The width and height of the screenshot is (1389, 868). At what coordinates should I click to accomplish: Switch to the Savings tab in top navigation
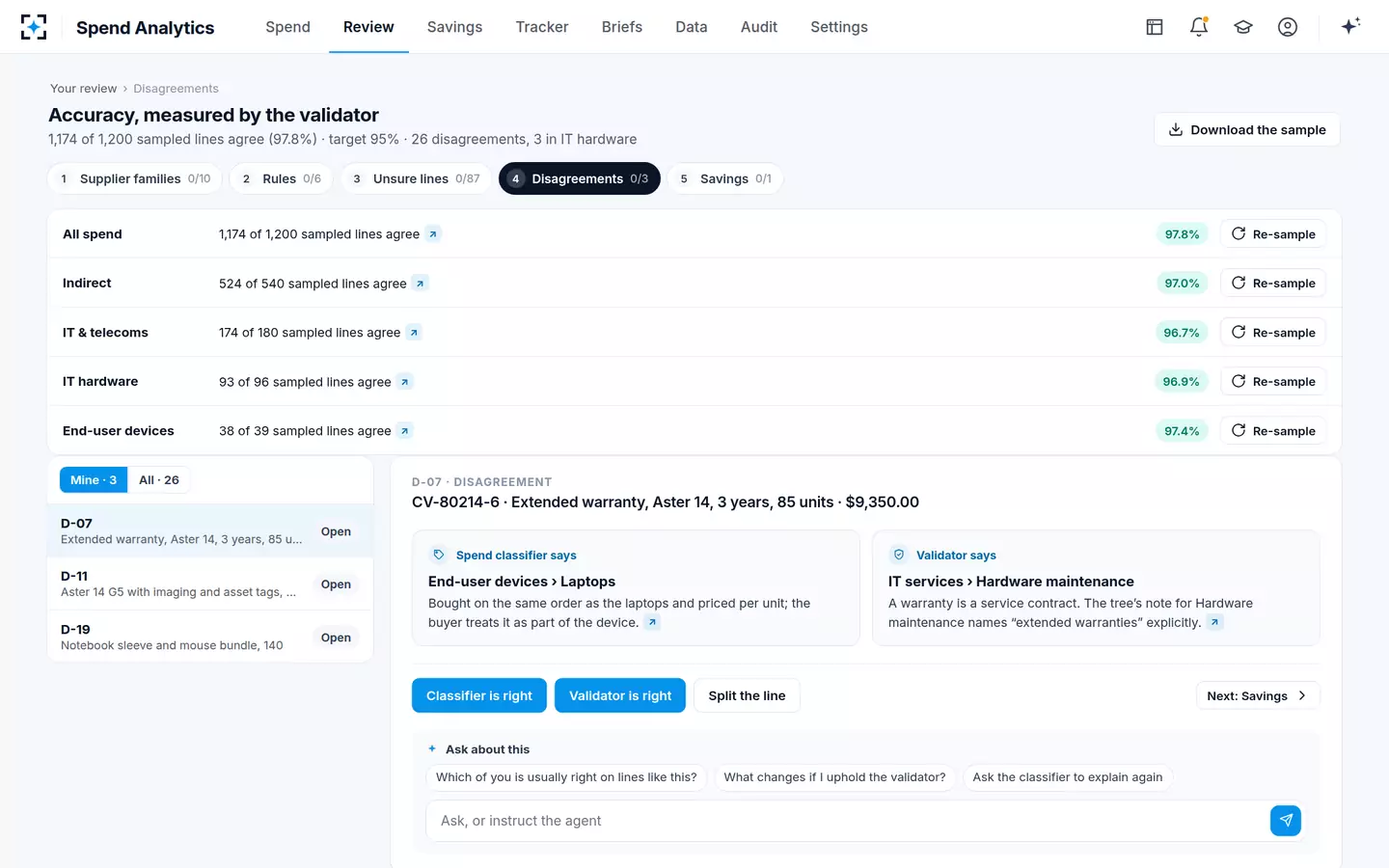point(454,27)
